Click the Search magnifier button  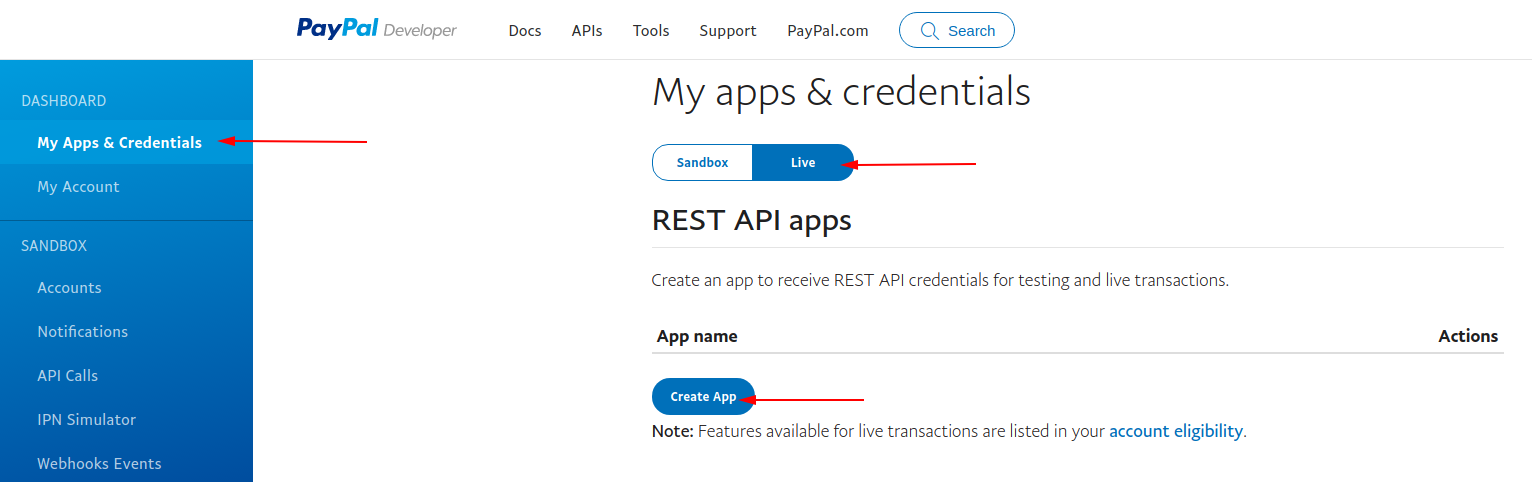click(x=956, y=31)
